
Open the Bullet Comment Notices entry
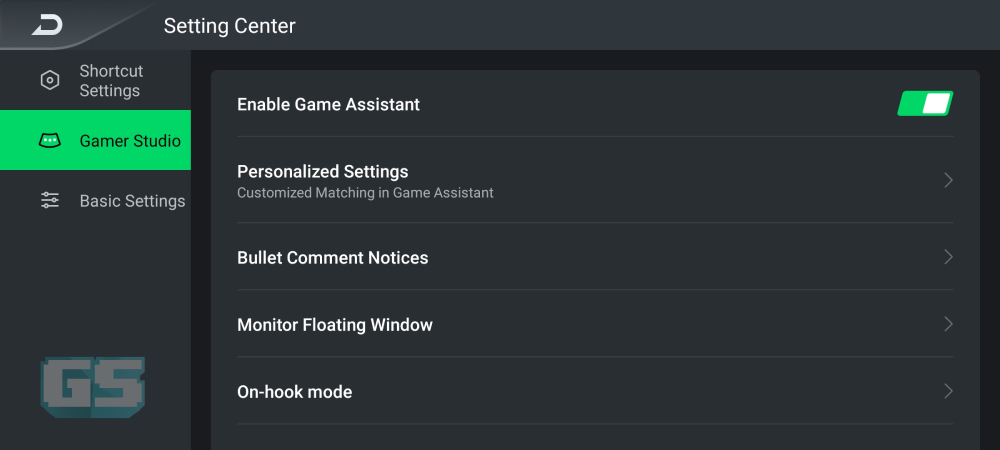595,257
